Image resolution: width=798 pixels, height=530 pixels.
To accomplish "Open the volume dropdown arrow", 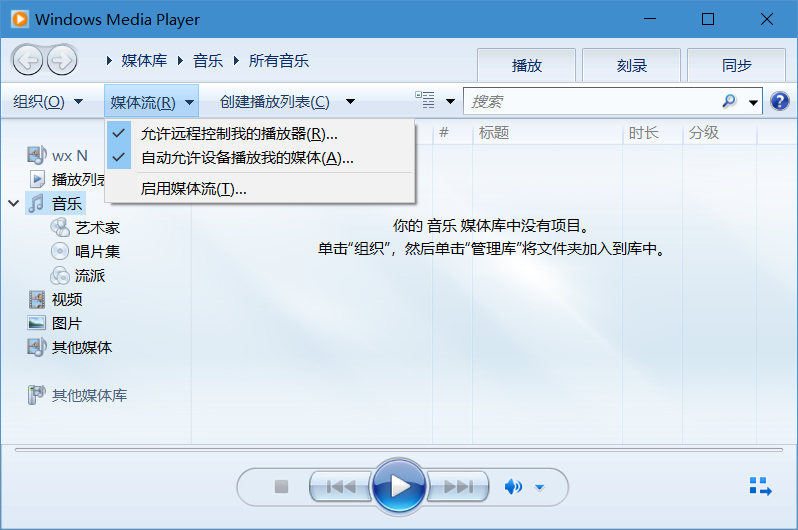I will pos(539,487).
